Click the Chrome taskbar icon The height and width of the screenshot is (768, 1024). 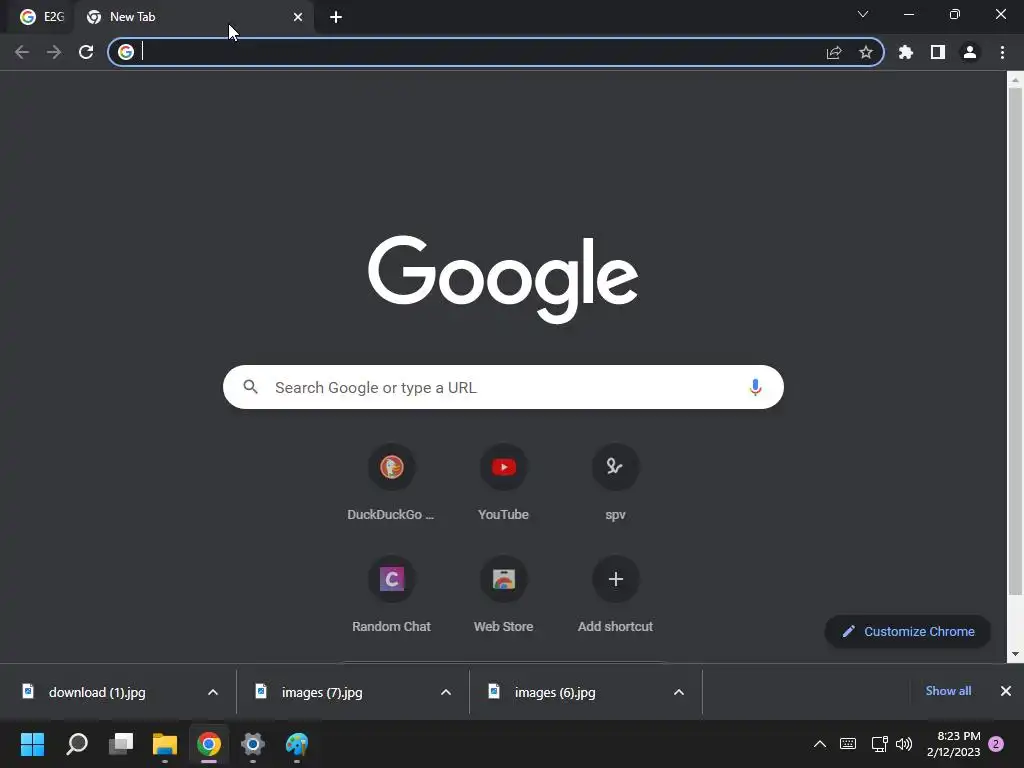(209, 744)
